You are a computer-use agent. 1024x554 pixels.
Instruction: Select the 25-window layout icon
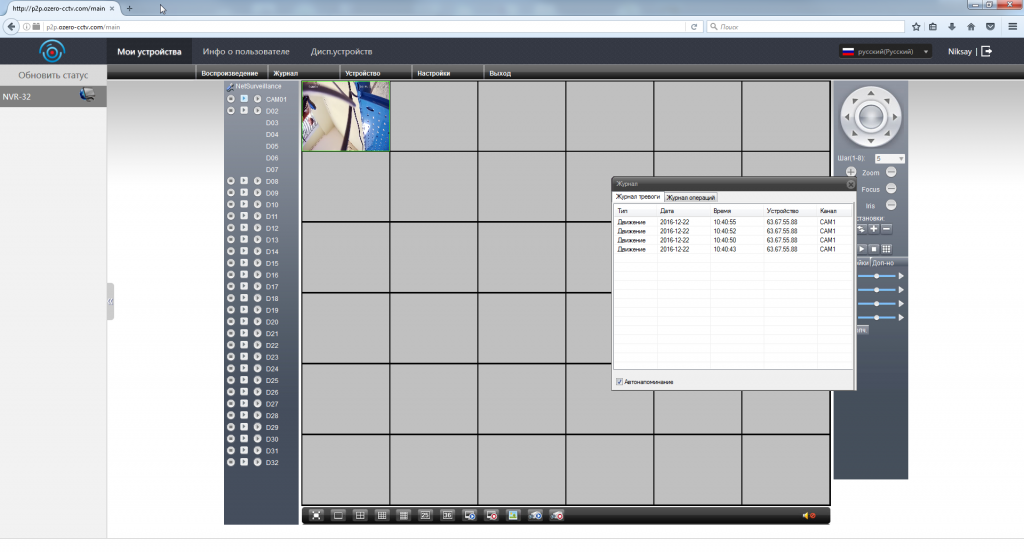tap(425, 515)
